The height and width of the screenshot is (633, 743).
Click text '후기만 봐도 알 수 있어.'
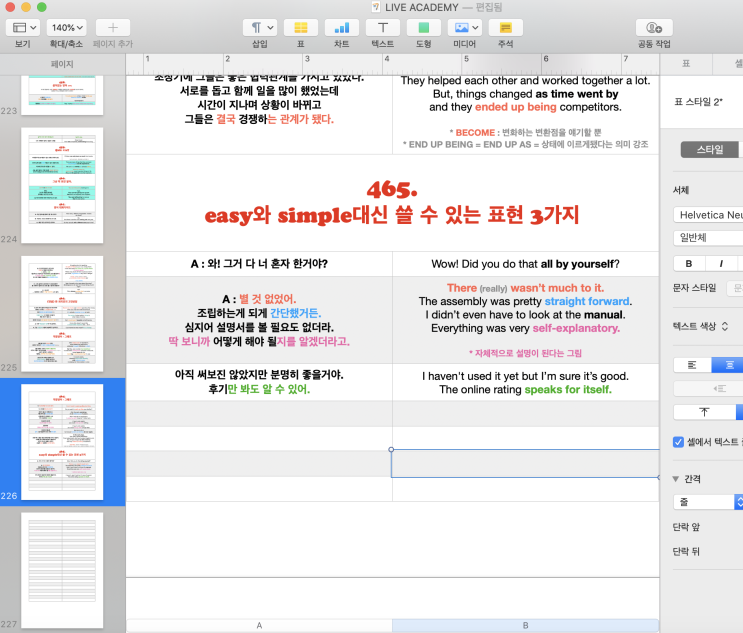coord(259,389)
